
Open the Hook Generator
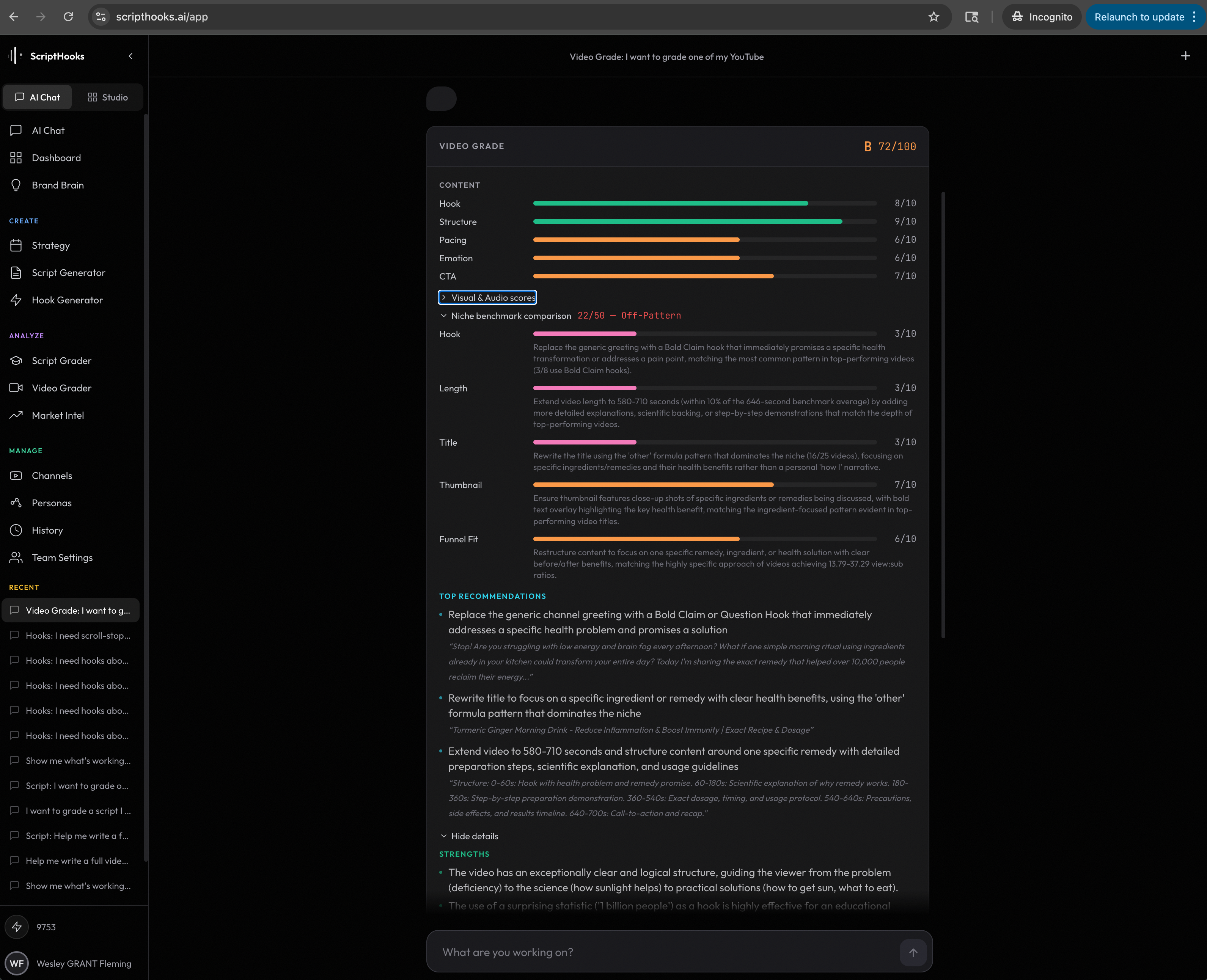pyautogui.click(x=67, y=300)
